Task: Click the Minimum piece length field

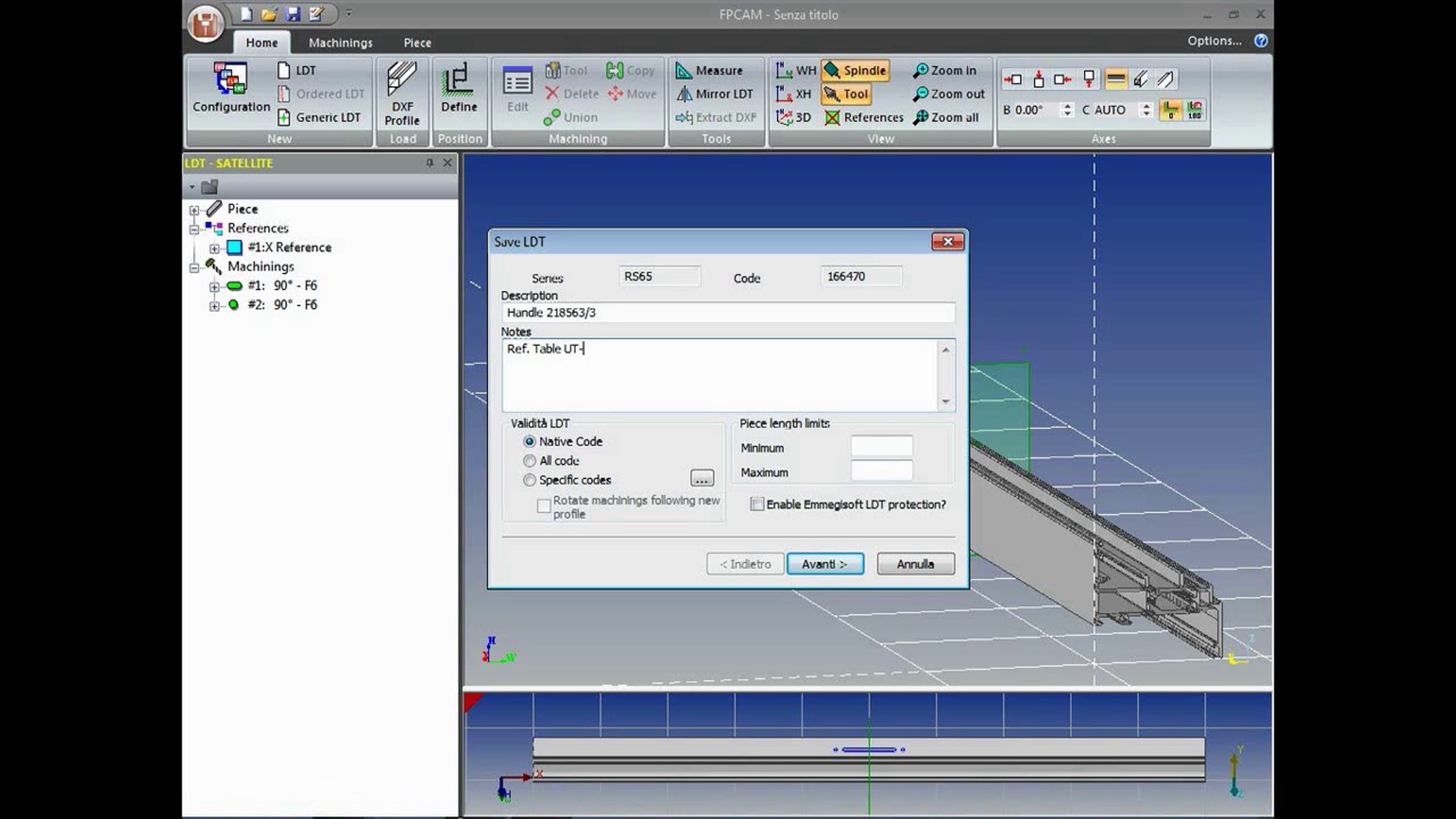Action: (881, 447)
